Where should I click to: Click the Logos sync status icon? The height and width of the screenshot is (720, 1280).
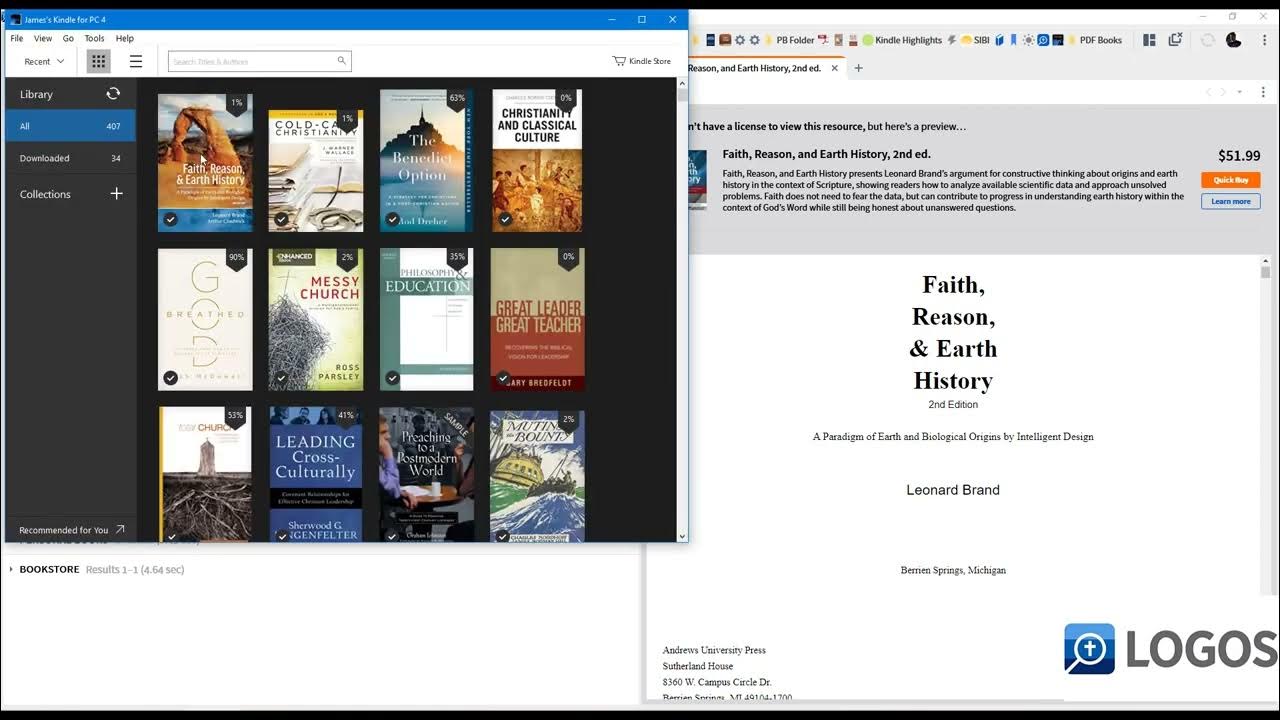[1207, 40]
